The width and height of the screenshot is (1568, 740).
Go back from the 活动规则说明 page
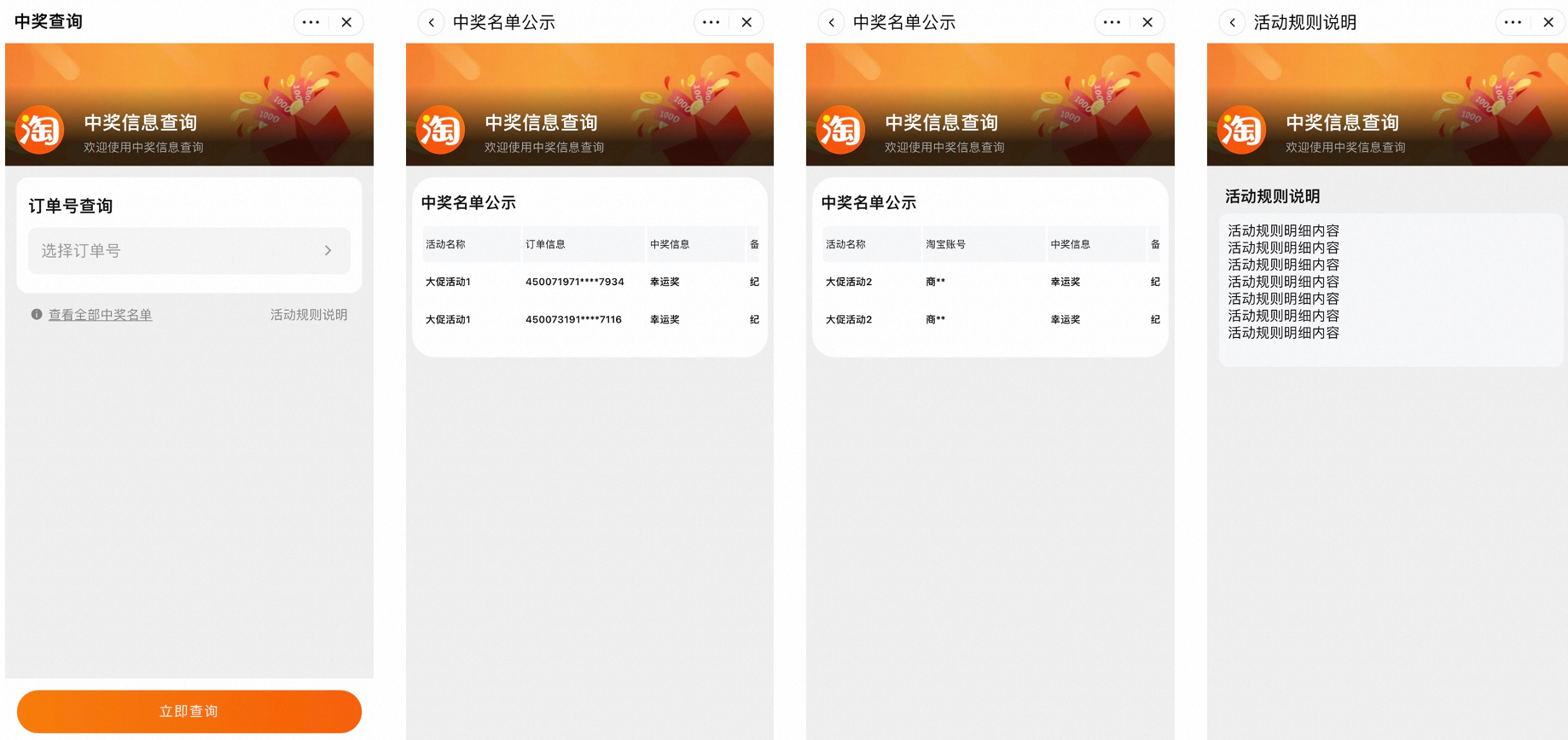(1232, 22)
